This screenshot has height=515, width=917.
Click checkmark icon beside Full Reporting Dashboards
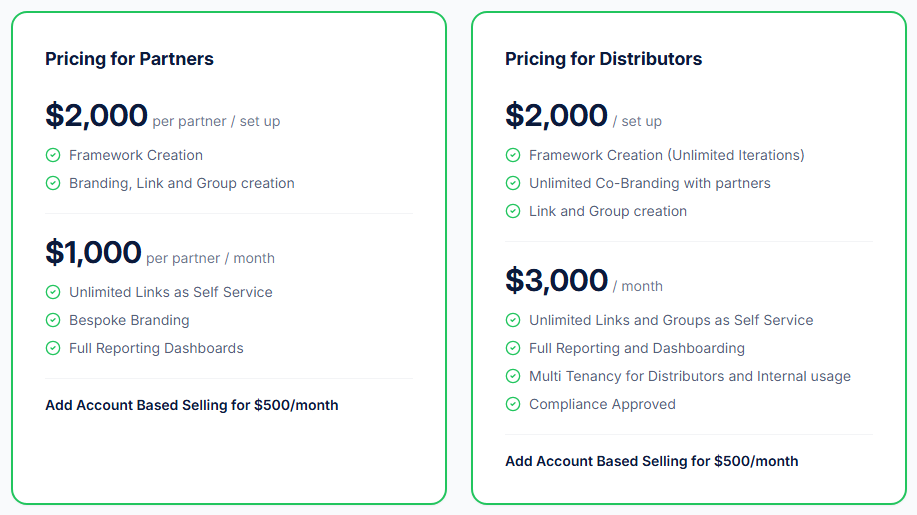click(53, 348)
